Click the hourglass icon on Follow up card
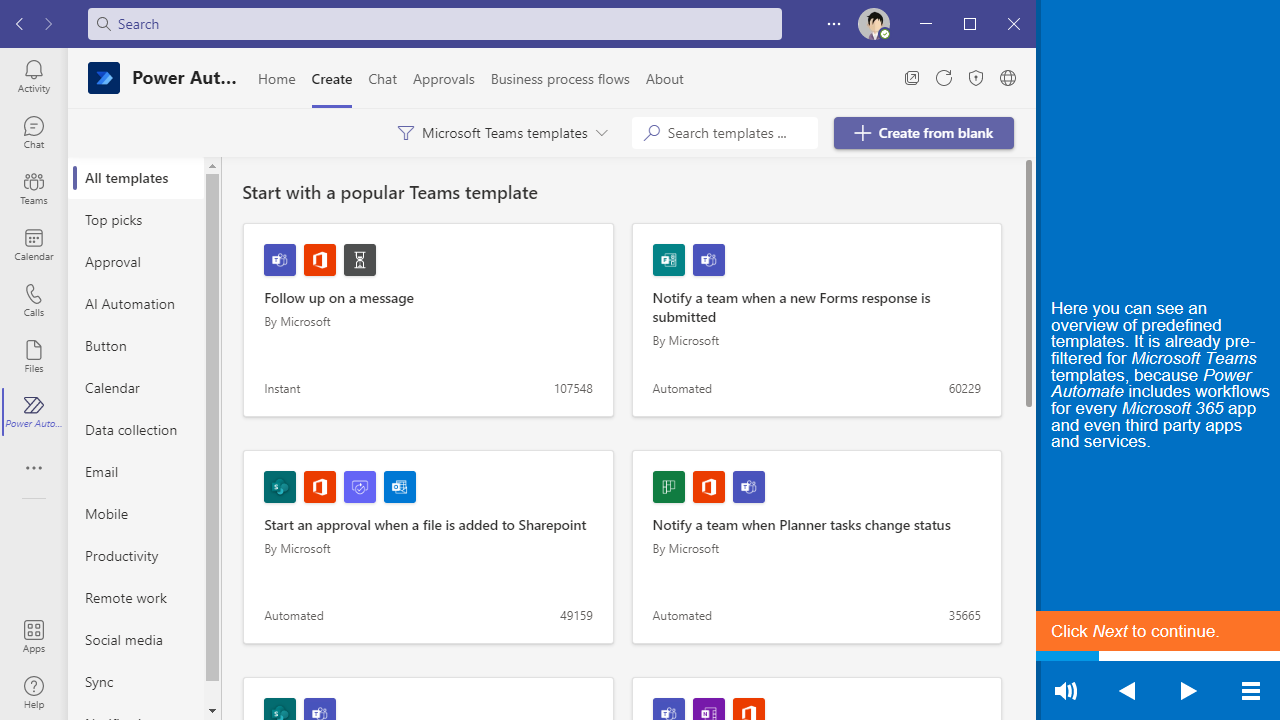 (360, 260)
